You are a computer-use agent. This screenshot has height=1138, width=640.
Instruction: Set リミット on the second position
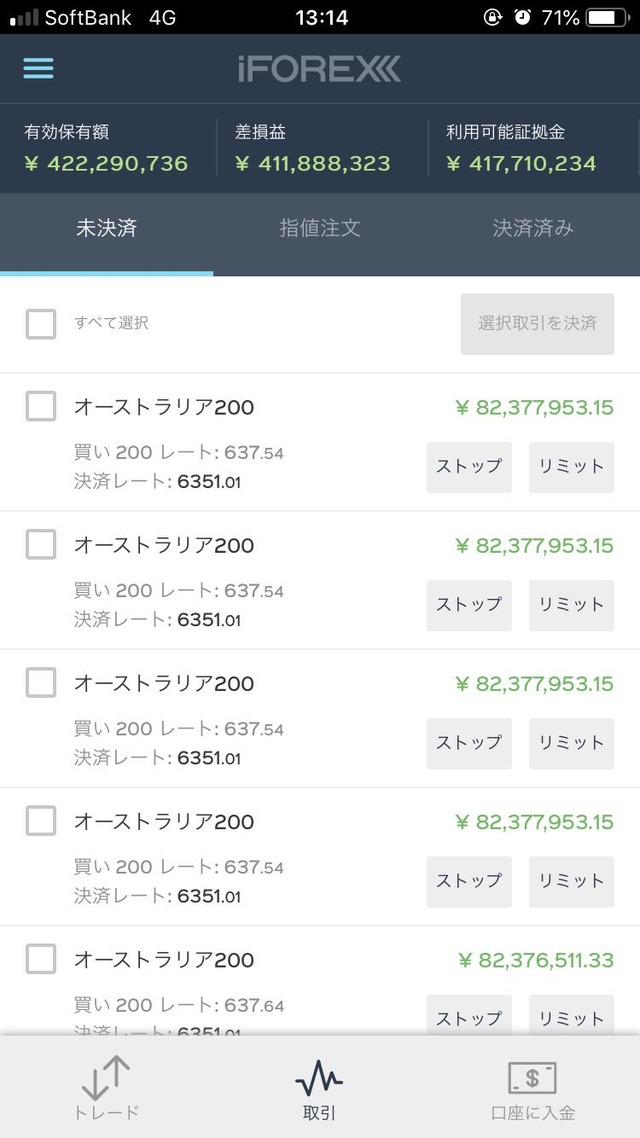(x=572, y=605)
